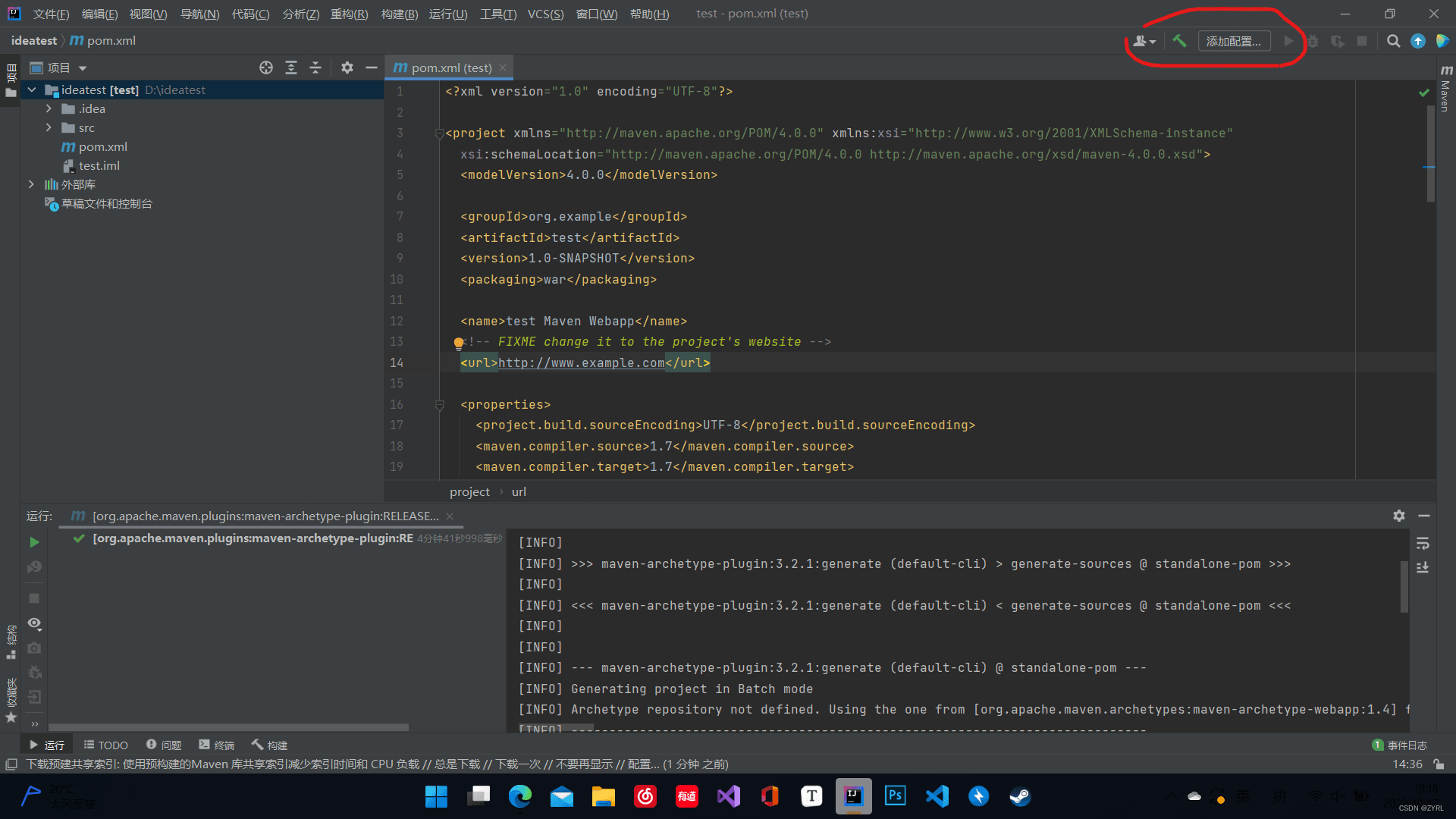Toggle scroll-to-end icon in console
This screenshot has width=1456, height=819.
pos(1423,567)
